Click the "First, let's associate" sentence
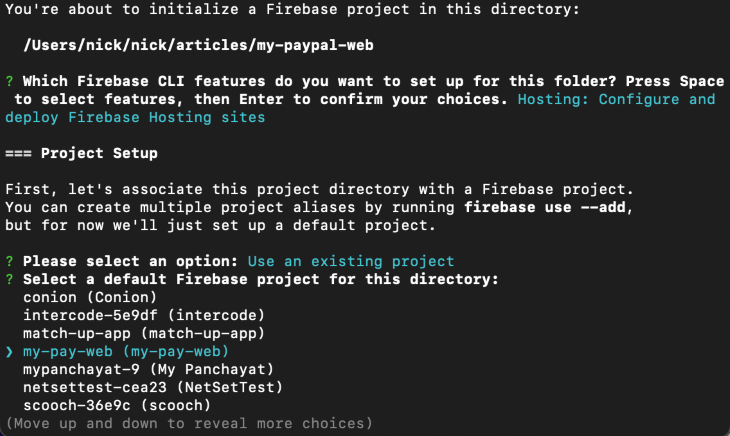The height and width of the screenshot is (436, 730). 320,189
